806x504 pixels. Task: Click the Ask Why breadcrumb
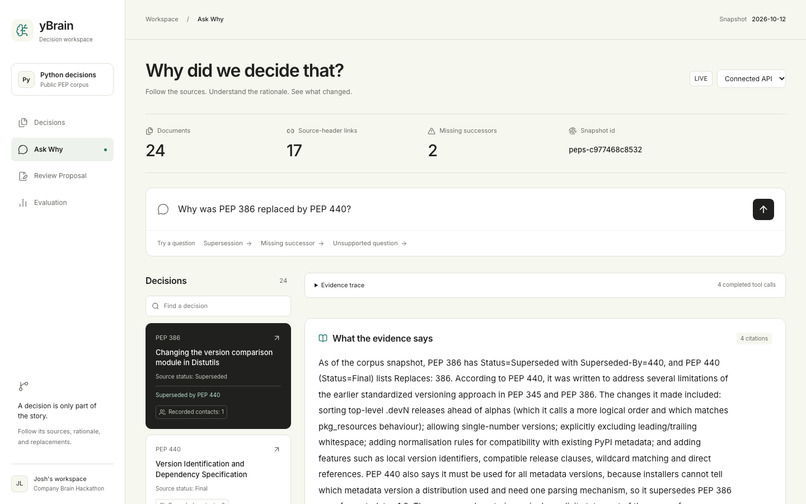tap(210, 19)
